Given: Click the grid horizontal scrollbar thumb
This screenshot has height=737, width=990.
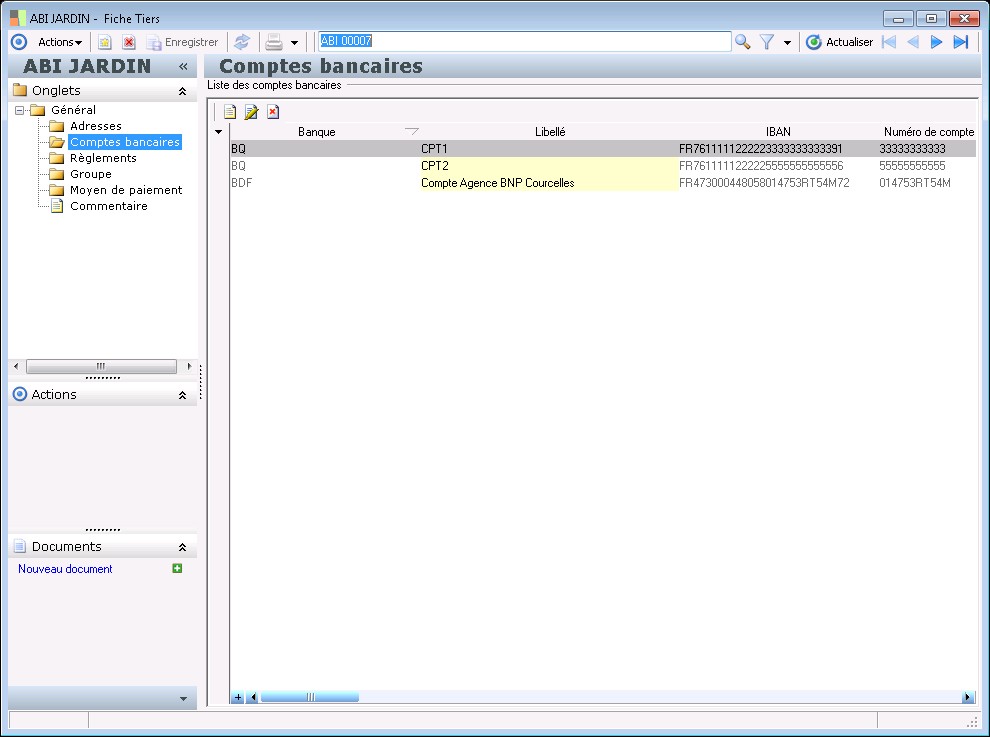Looking at the screenshot, I should click(310, 697).
